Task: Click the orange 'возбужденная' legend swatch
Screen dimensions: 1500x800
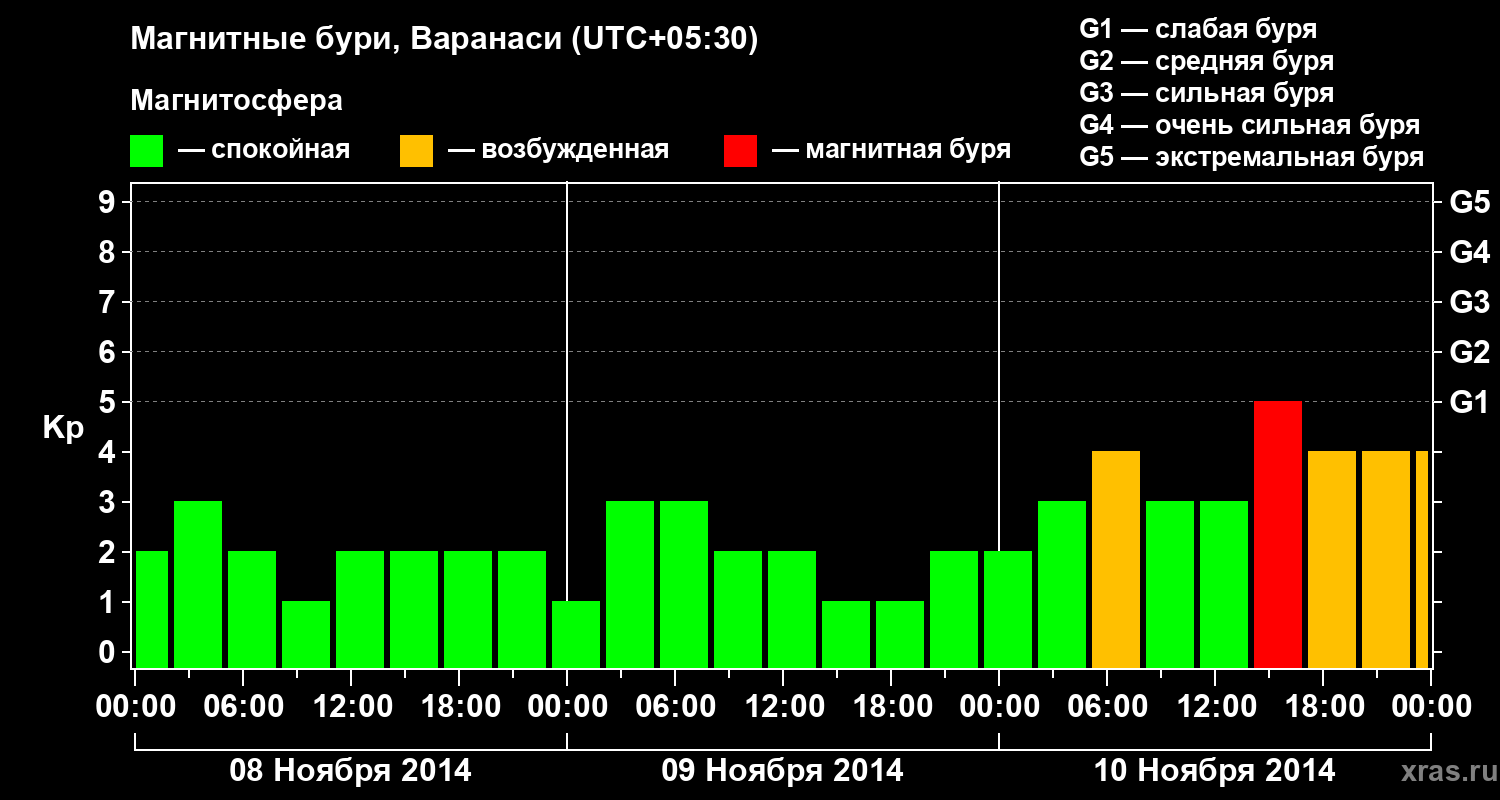Action: pyautogui.click(x=417, y=151)
